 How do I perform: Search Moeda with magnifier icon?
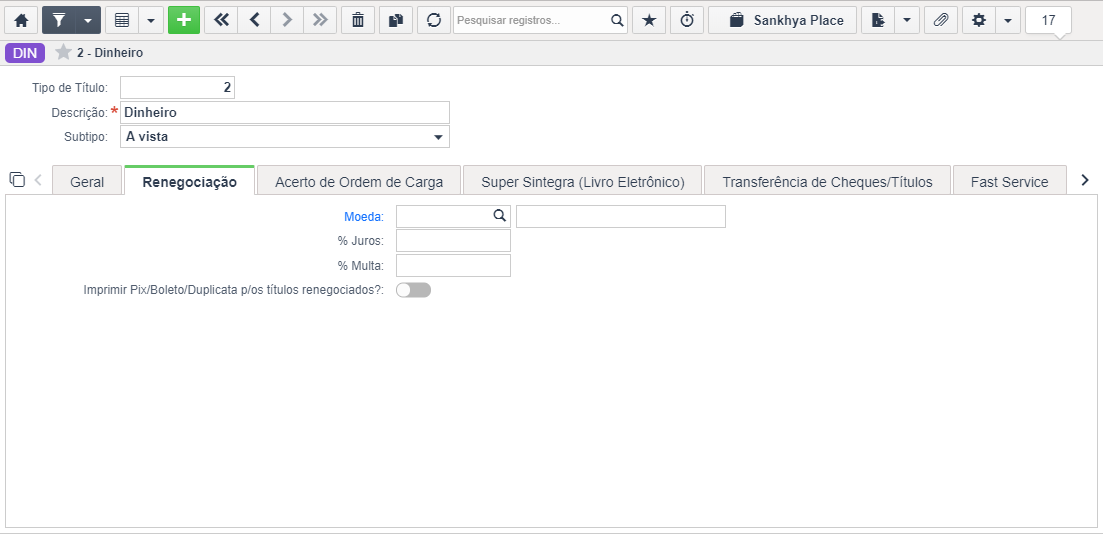pos(500,216)
